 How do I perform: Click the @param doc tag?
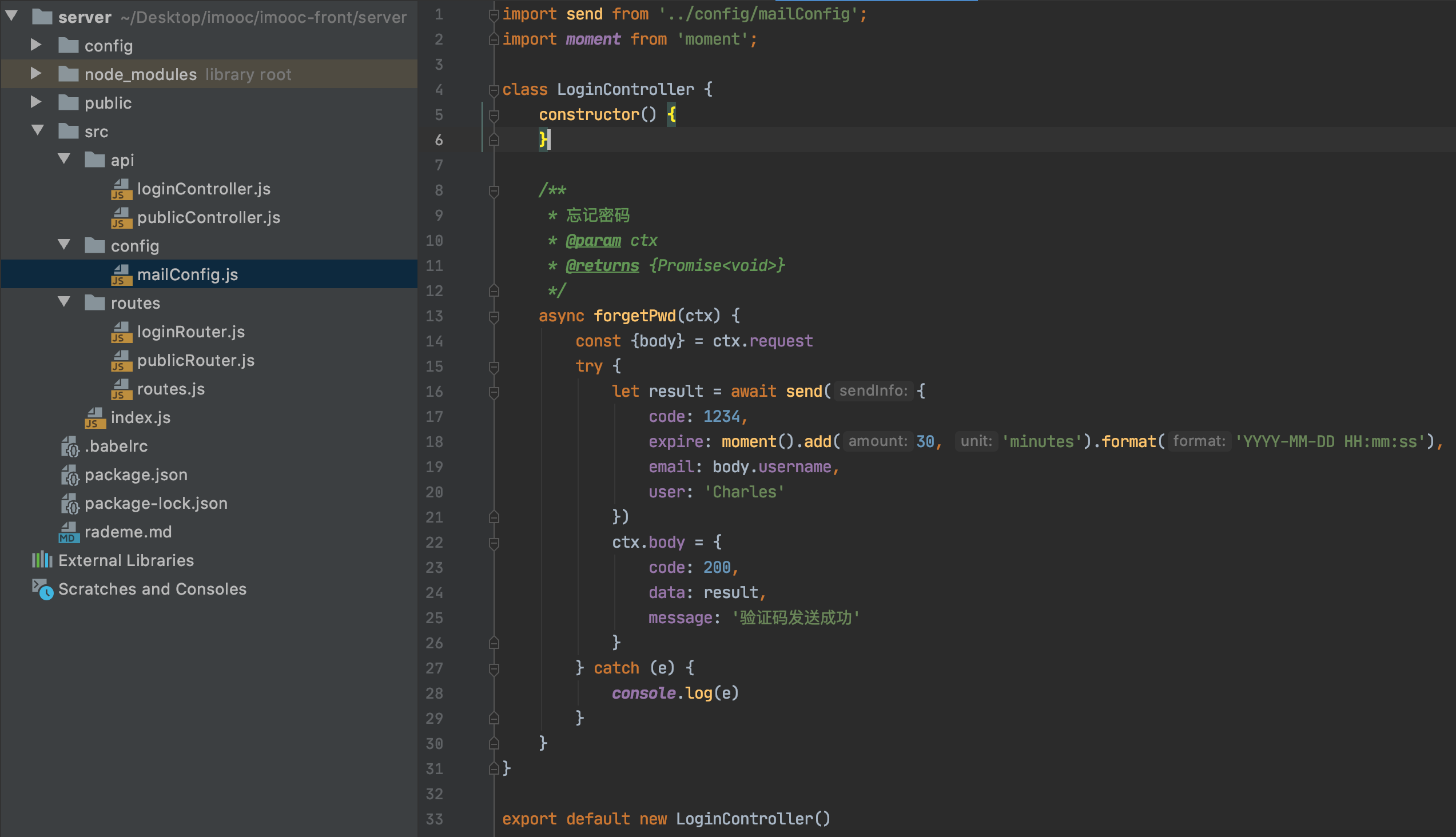(593, 240)
